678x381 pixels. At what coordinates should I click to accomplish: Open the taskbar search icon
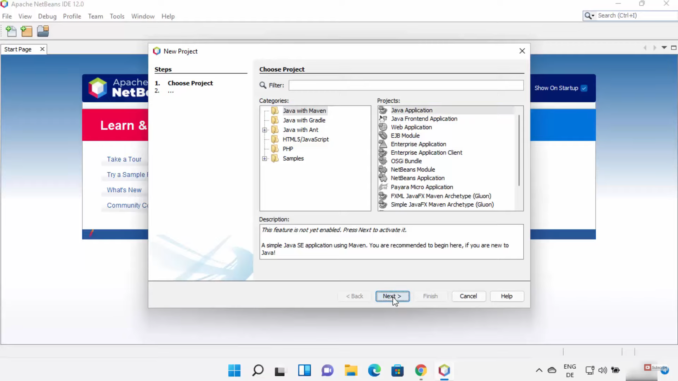coord(258,370)
